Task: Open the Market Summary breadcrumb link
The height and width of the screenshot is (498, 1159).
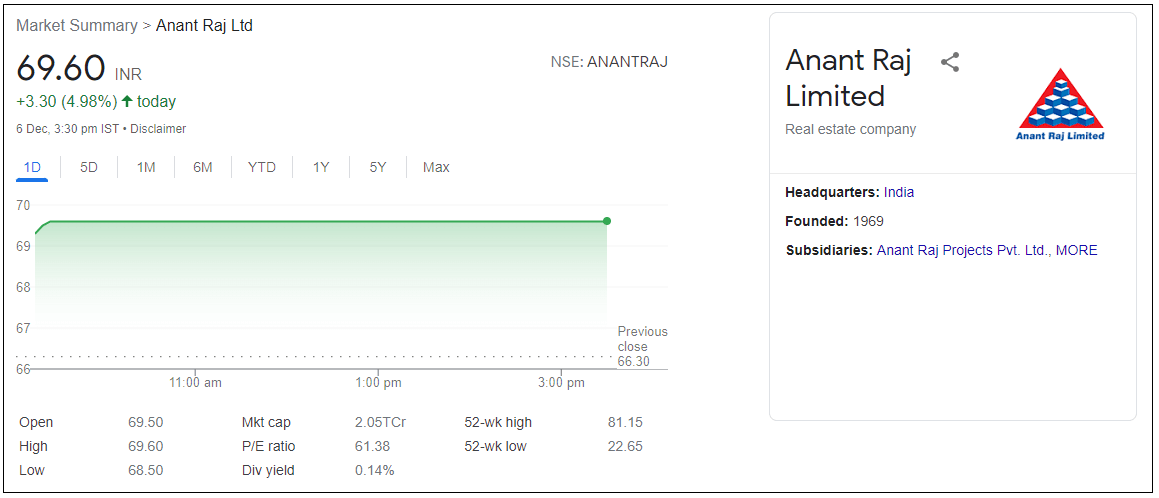Action: tap(77, 26)
